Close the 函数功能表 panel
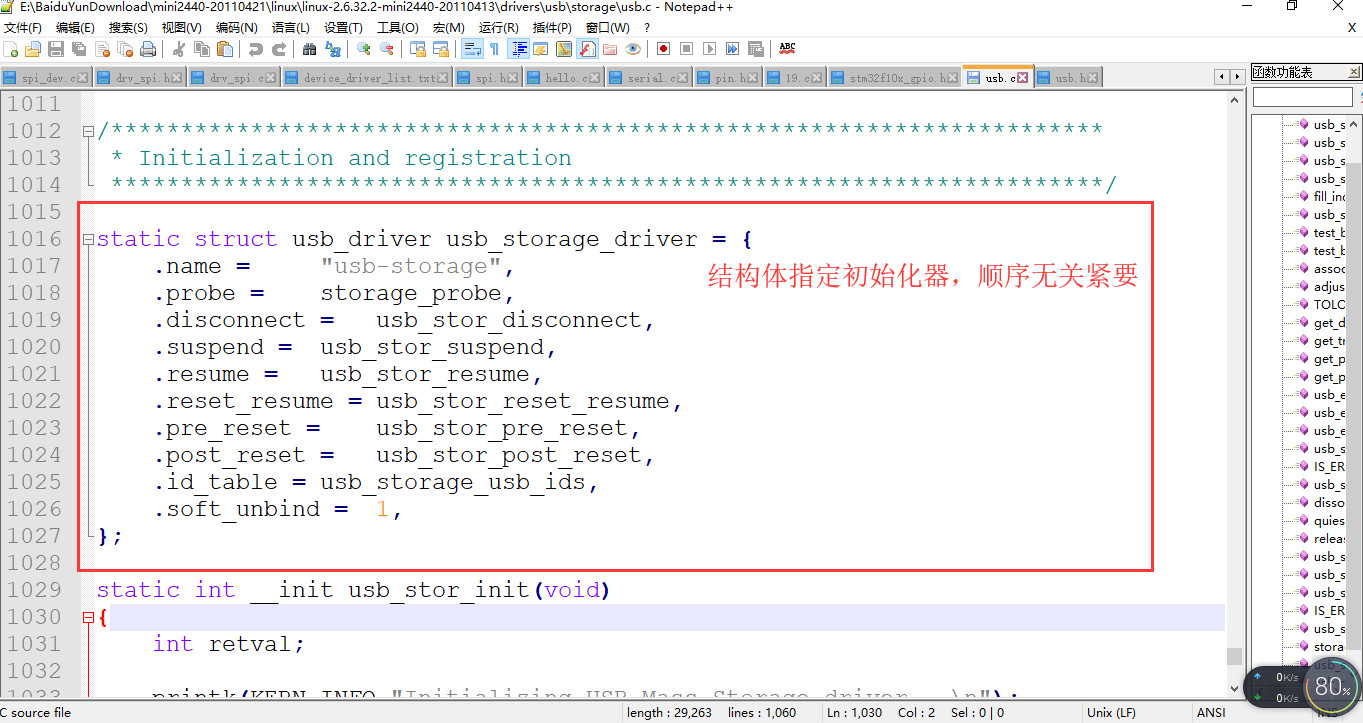 point(1355,72)
